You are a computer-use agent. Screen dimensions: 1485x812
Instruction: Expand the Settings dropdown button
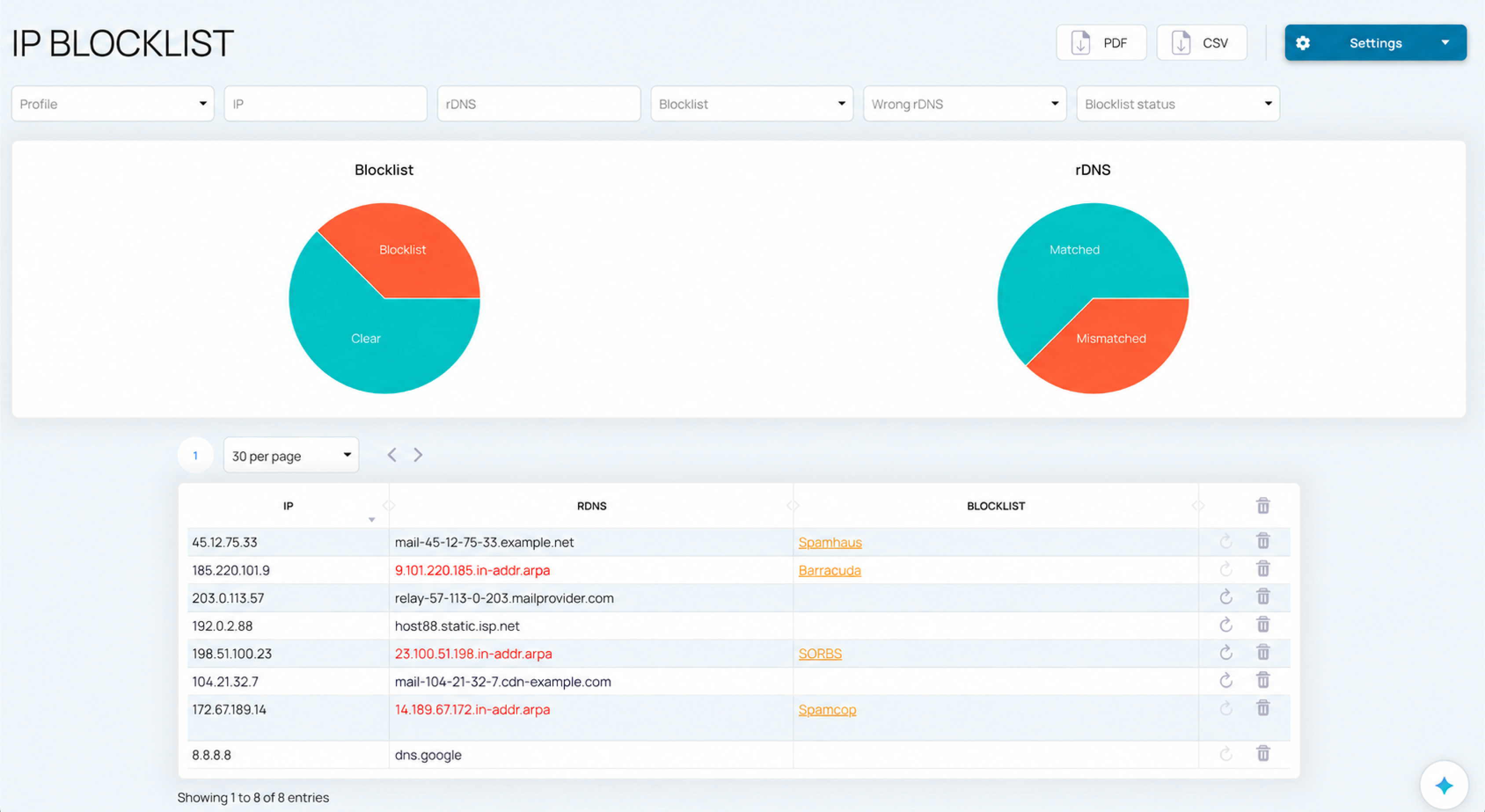click(x=1375, y=43)
